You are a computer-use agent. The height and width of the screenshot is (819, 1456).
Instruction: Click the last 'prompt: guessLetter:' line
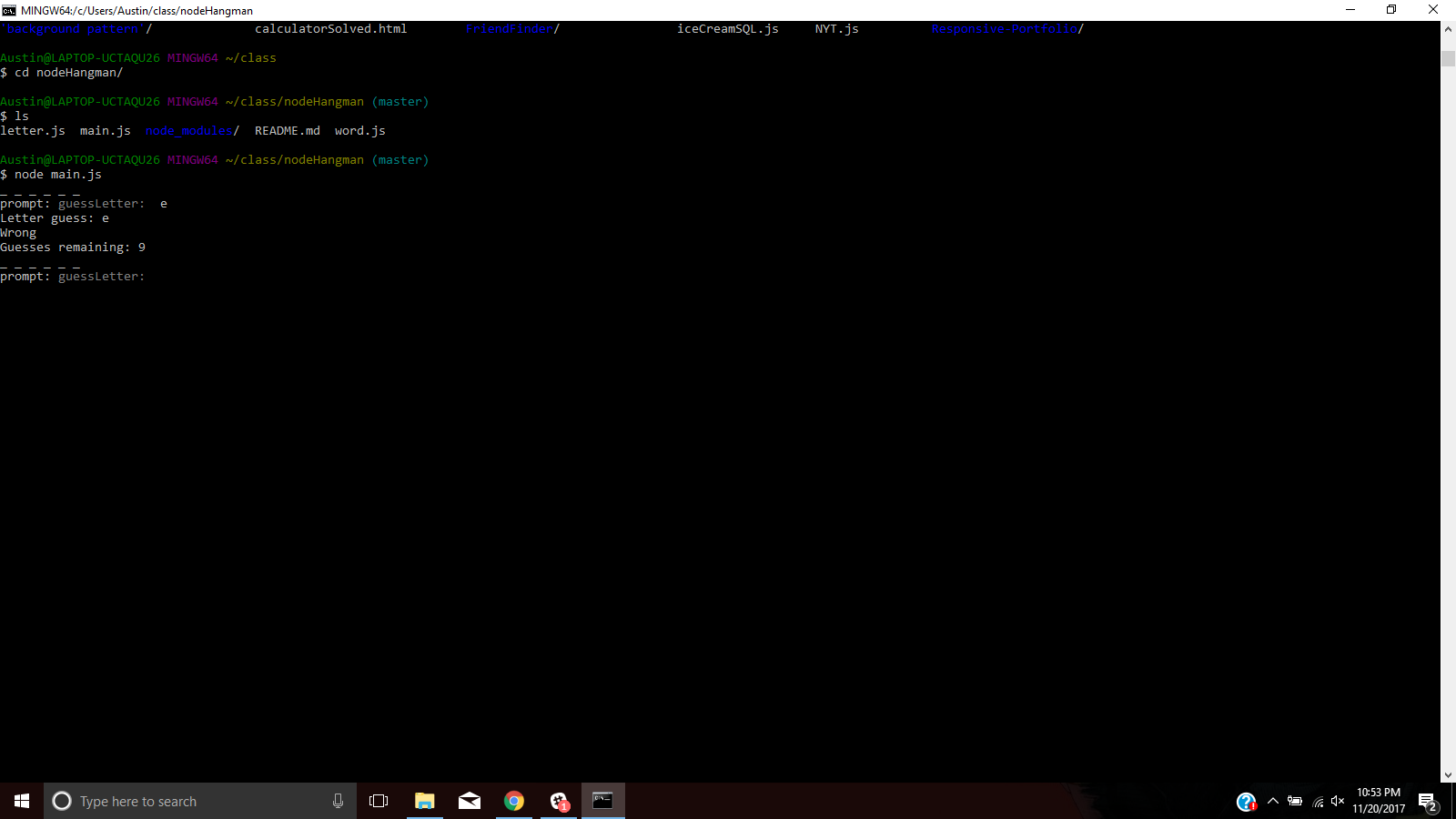73,277
